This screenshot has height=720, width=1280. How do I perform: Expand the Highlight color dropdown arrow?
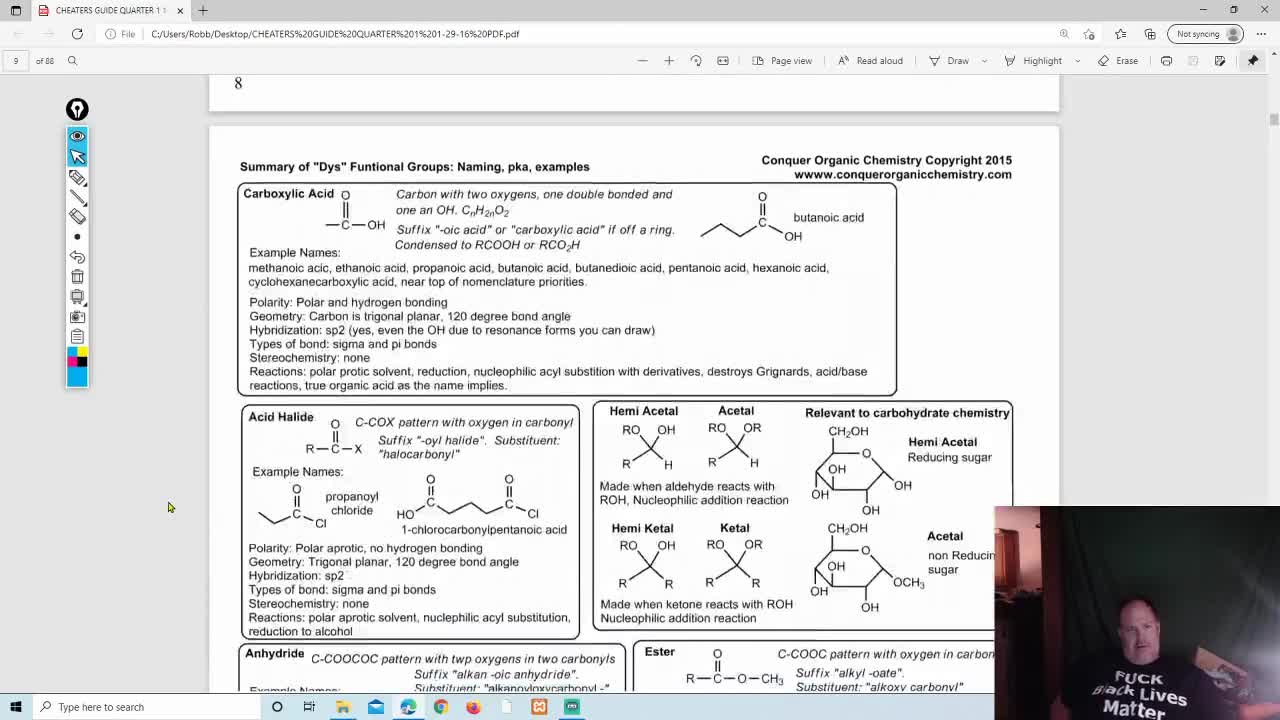[x=1077, y=61]
